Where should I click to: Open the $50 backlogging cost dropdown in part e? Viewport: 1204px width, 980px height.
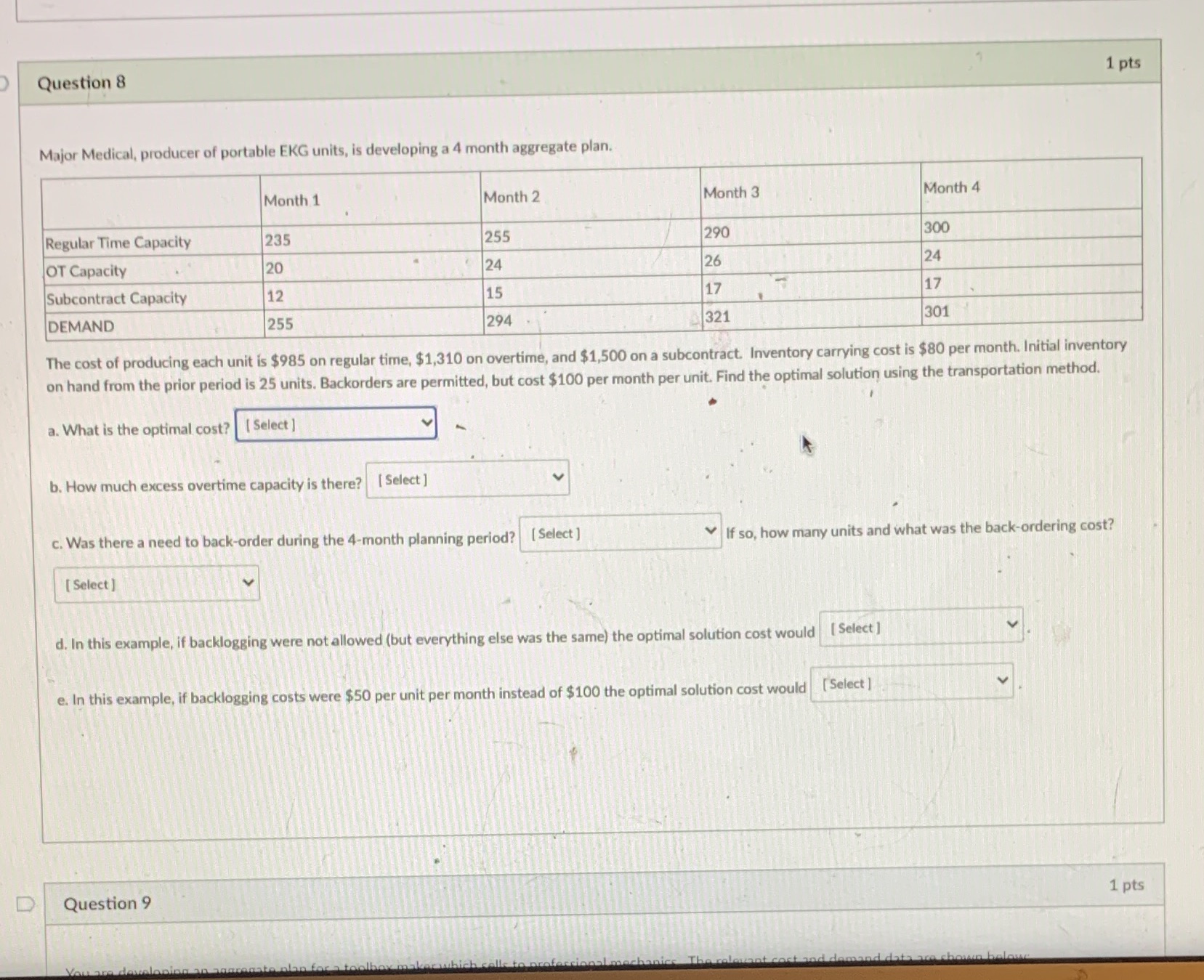coord(912,682)
